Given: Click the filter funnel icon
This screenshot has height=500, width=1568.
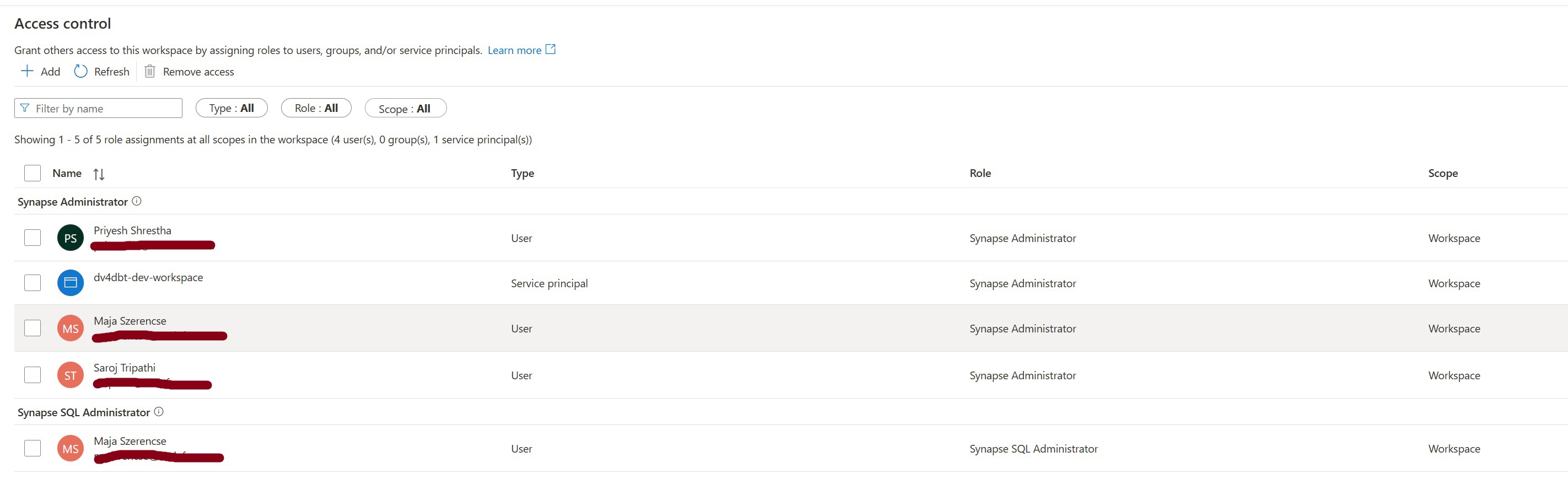Looking at the screenshot, I should (25, 108).
